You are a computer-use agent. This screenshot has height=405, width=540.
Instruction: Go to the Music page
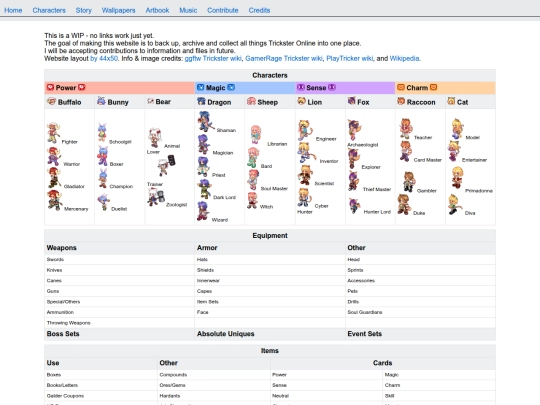188,10
